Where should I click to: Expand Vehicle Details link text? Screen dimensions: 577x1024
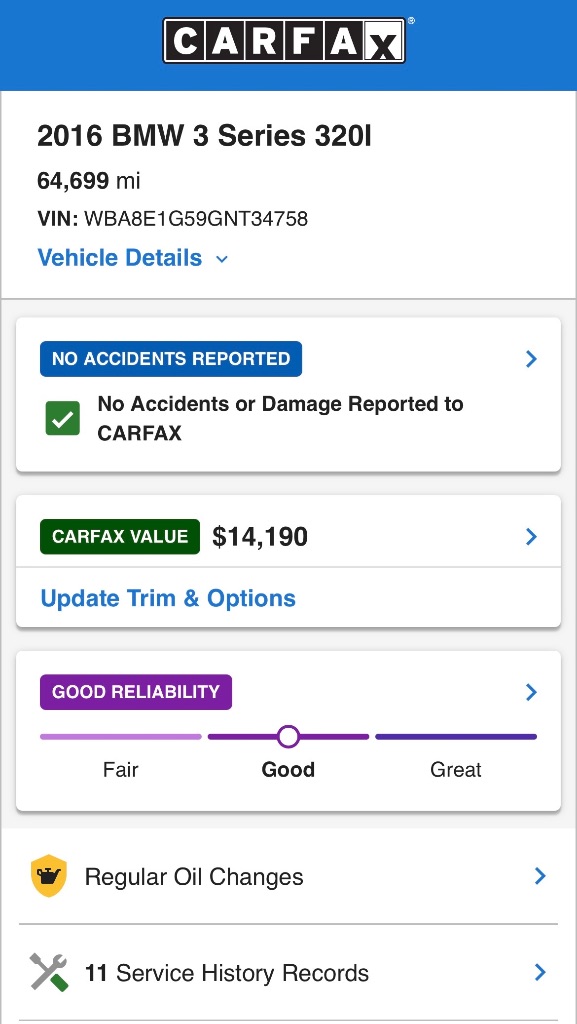pyautogui.click(x=120, y=257)
